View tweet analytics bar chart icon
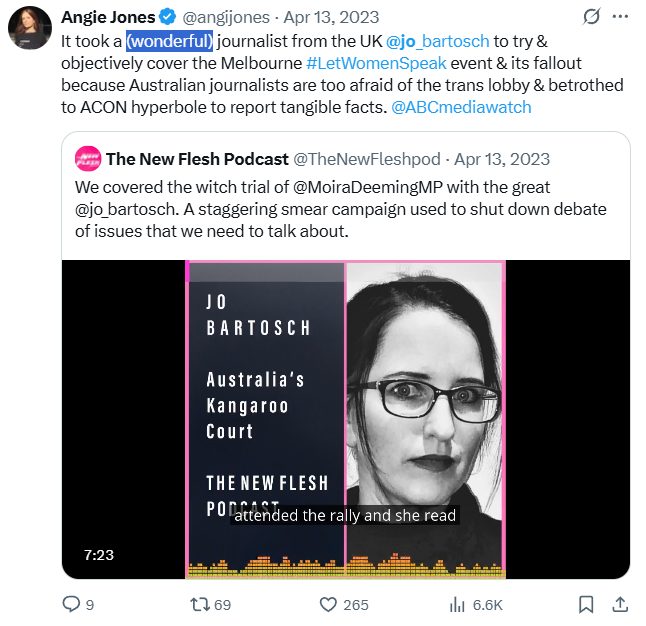646x626 pixels. click(458, 604)
